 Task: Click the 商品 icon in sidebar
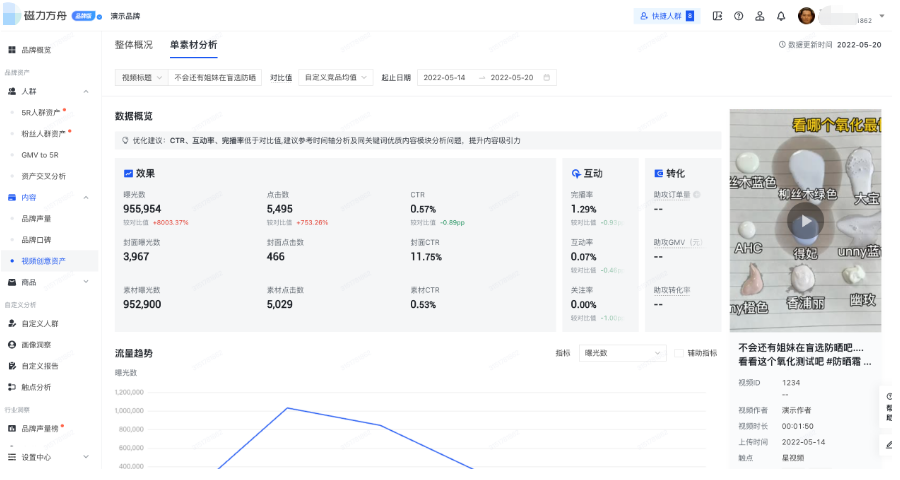pos(11,282)
